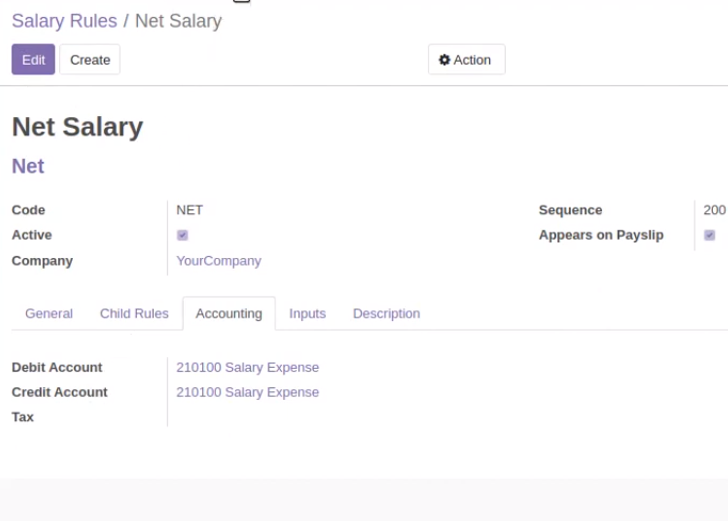Screen dimensions: 728x521
Task: Click the purple Edit button
Action: [33, 59]
